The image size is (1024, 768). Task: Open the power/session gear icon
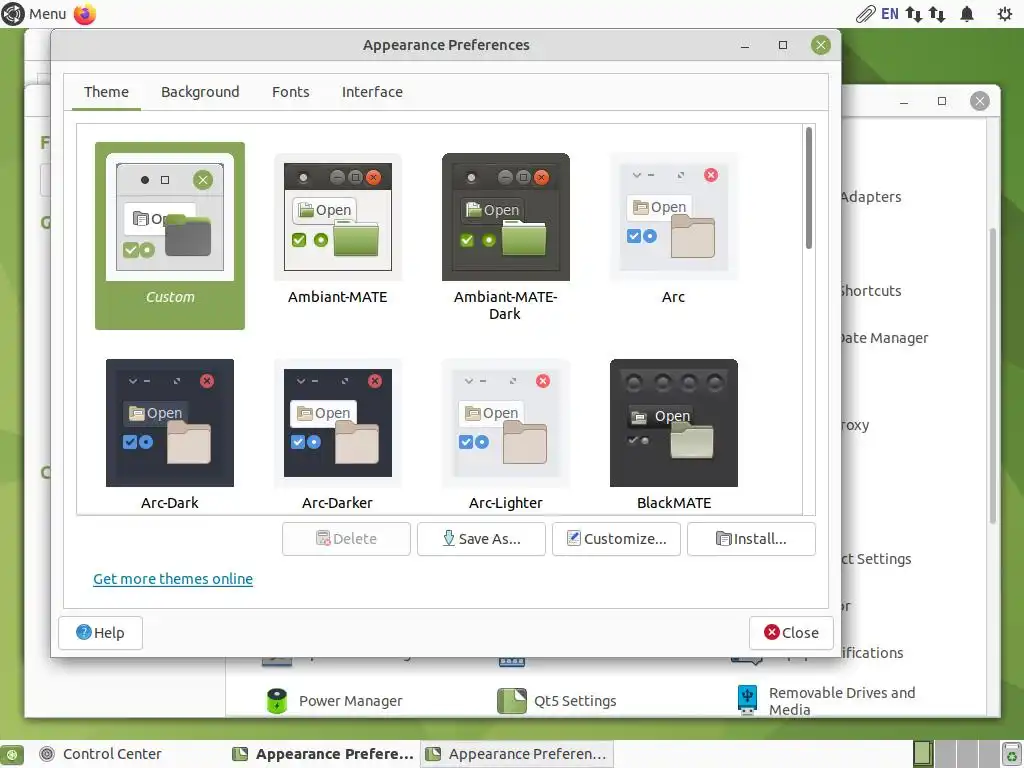point(1005,14)
